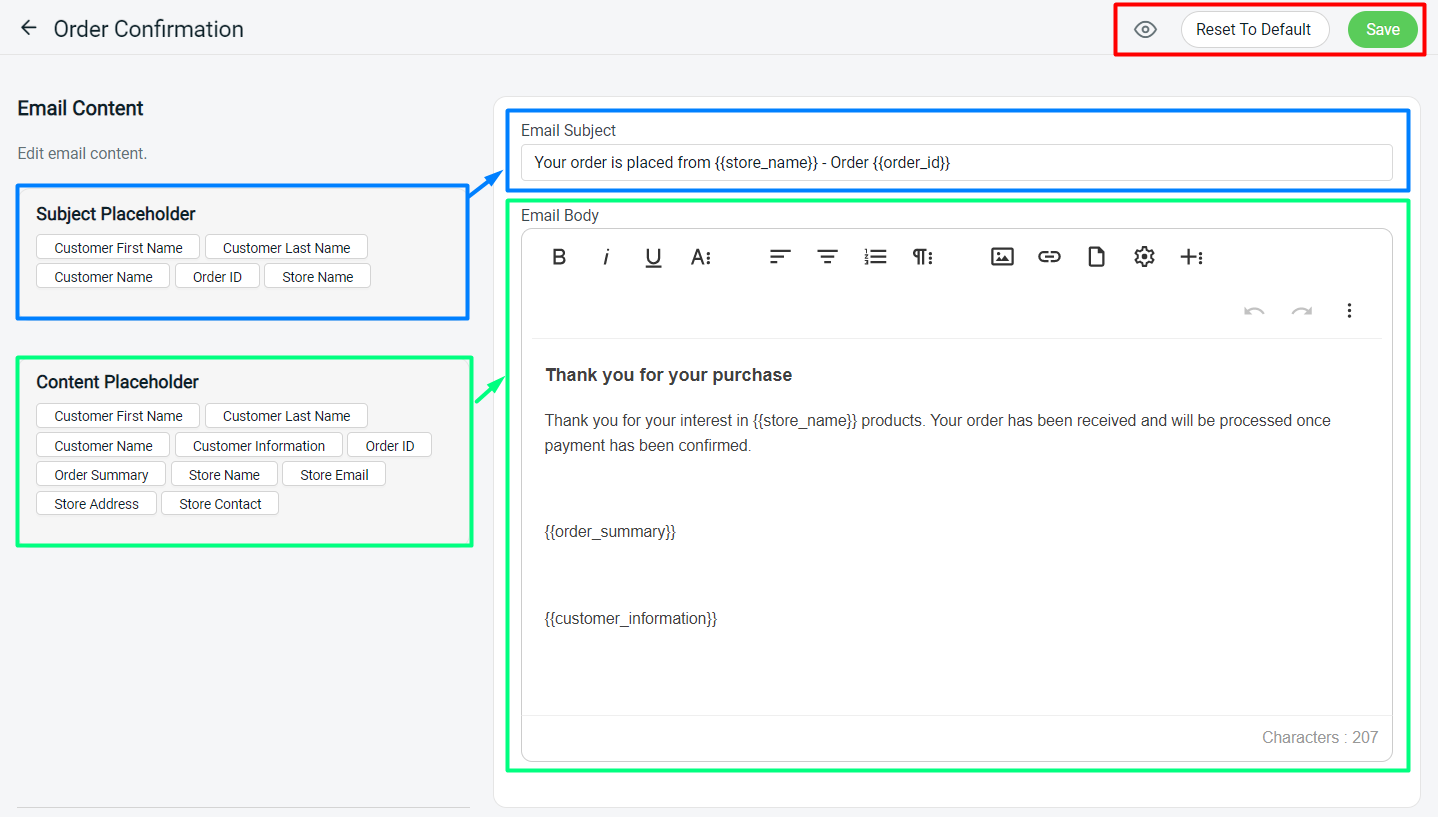This screenshot has width=1438, height=817.
Task: Preview the email using the eye icon
Action: coord(1145,29)
